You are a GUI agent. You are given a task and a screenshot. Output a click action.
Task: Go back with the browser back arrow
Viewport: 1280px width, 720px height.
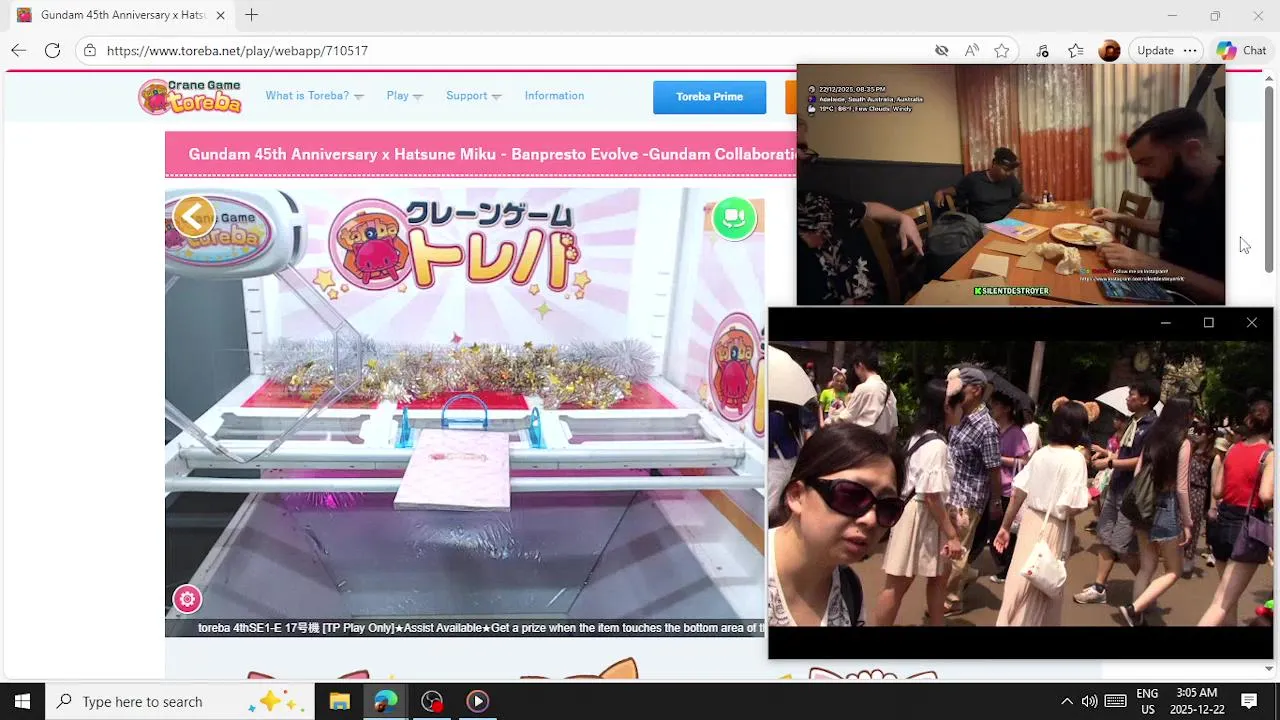(x=18, y=50)
